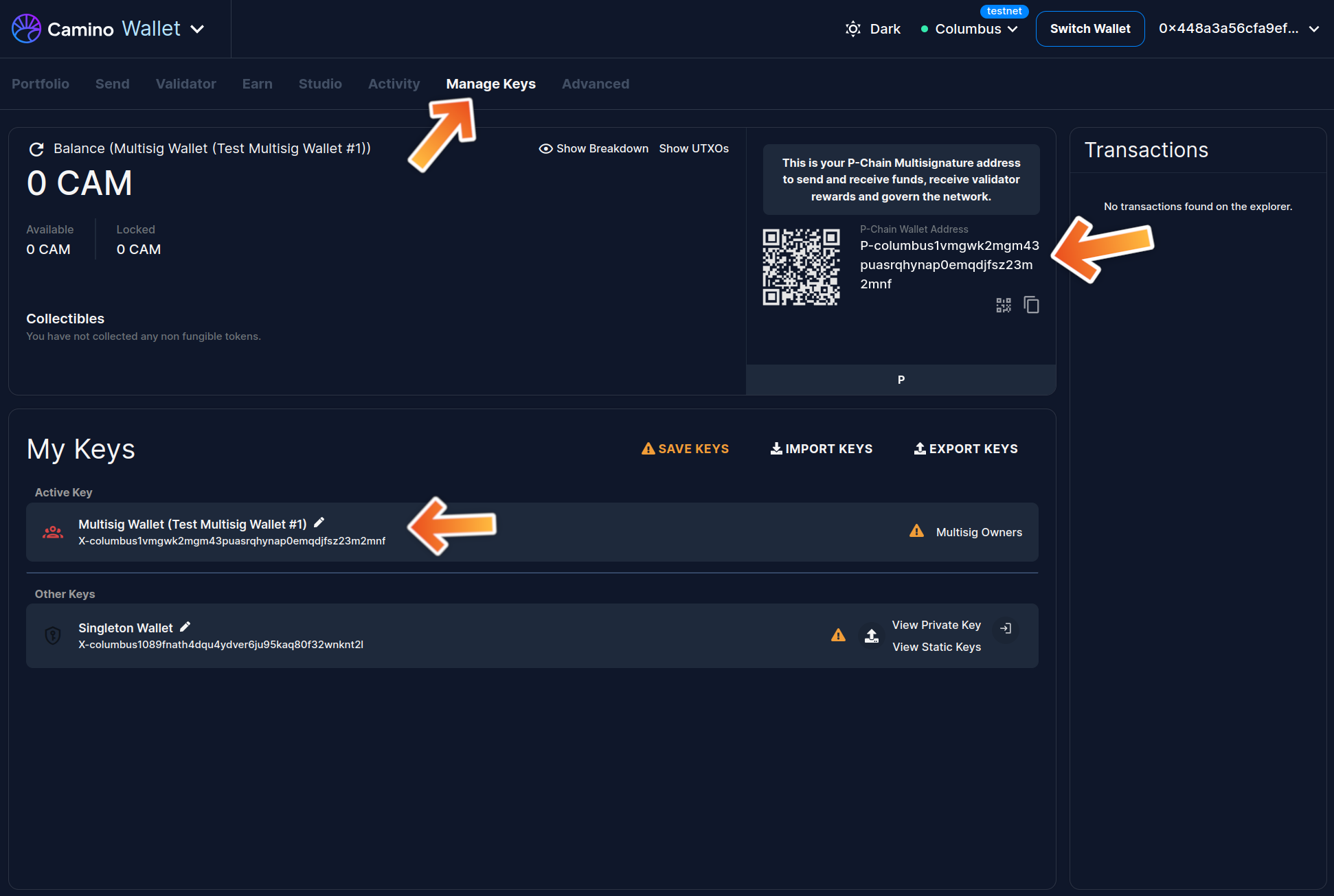Open the Columbus network dropdown

point(969,29)
